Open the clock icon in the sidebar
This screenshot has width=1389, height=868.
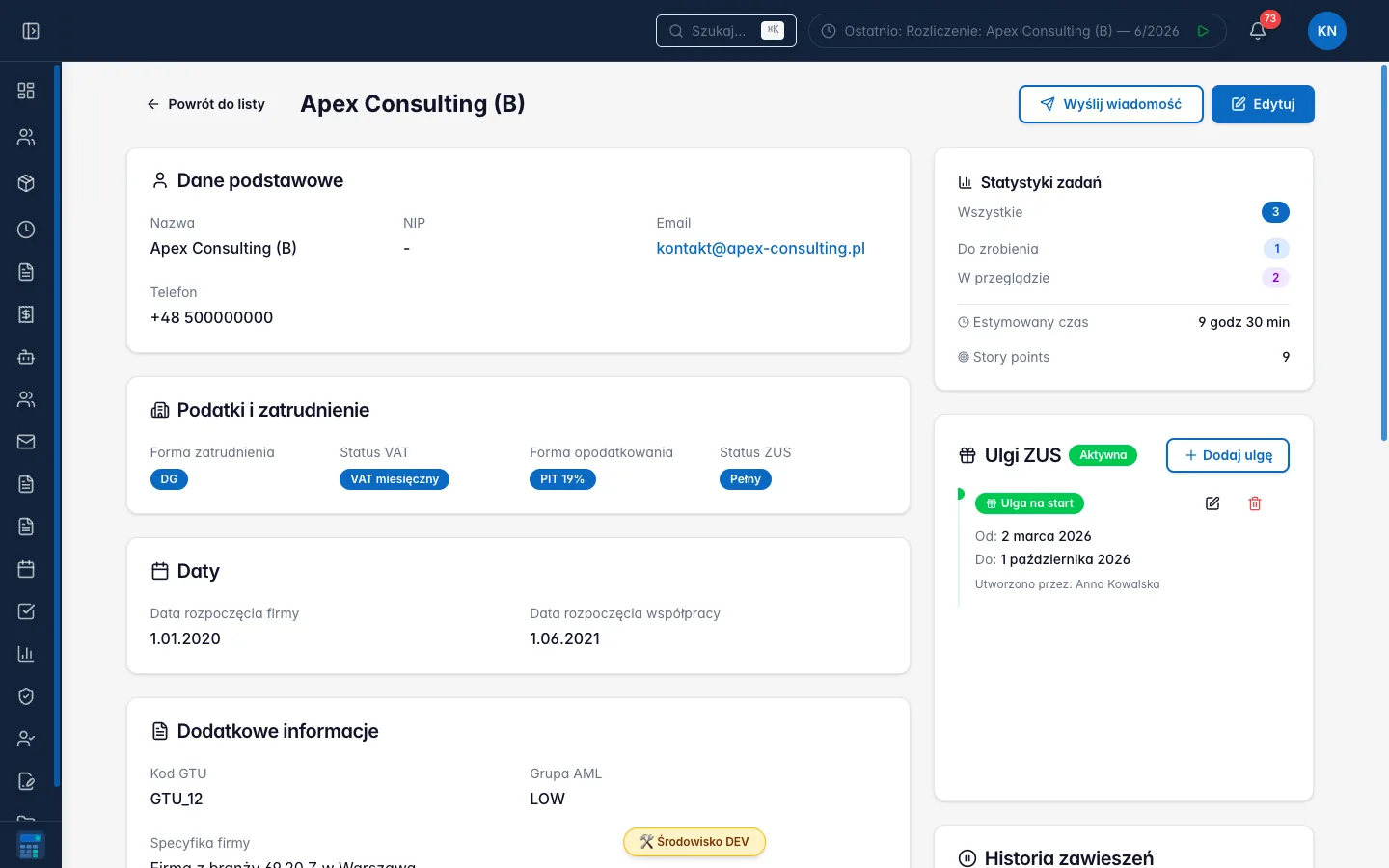pyautogui.click(x=26, y=230)
